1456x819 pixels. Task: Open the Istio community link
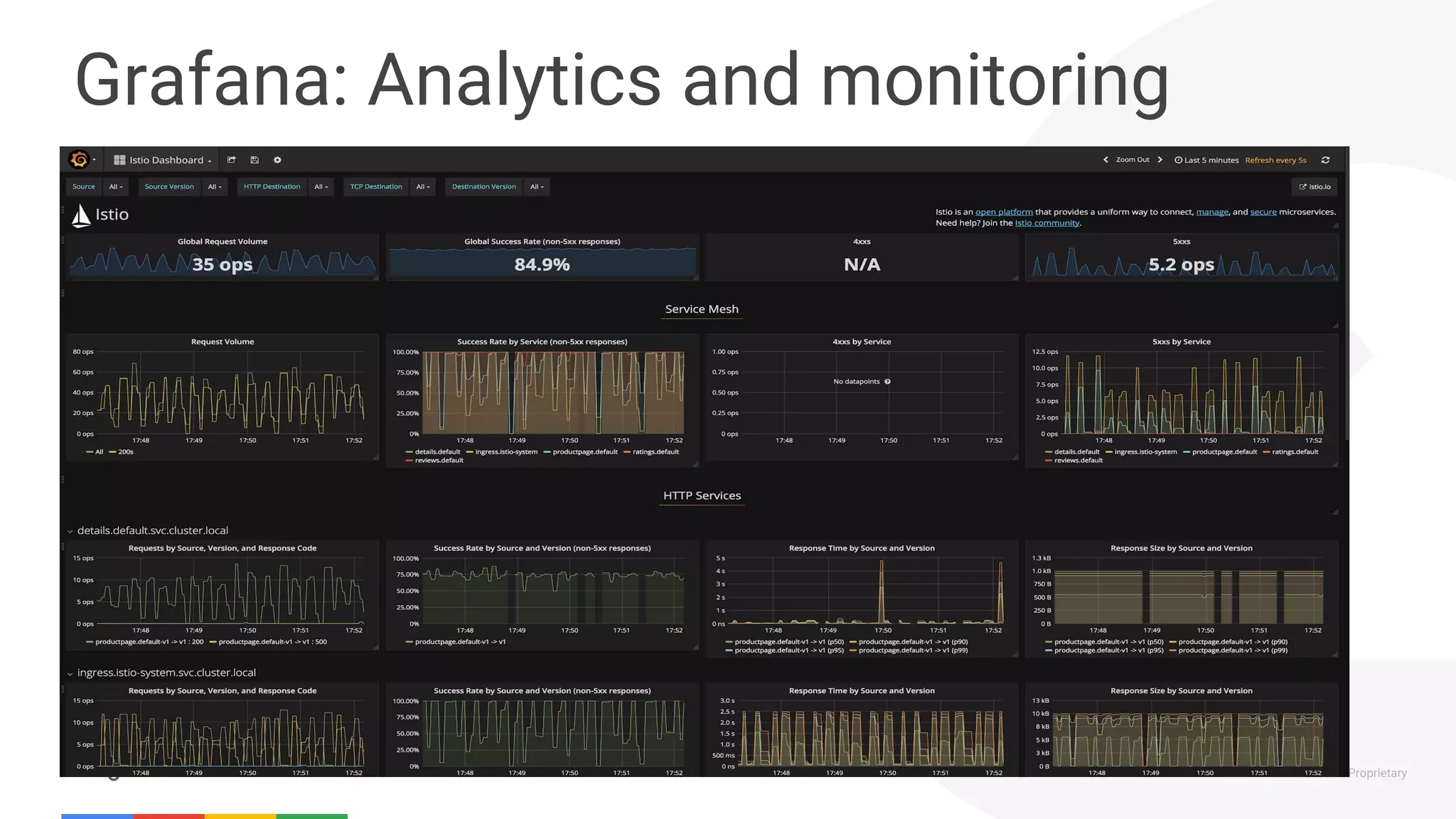(x=1047, y=223)
